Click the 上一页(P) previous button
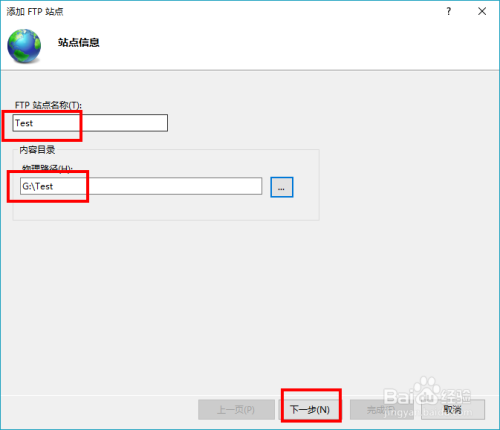 coord(236,409)
